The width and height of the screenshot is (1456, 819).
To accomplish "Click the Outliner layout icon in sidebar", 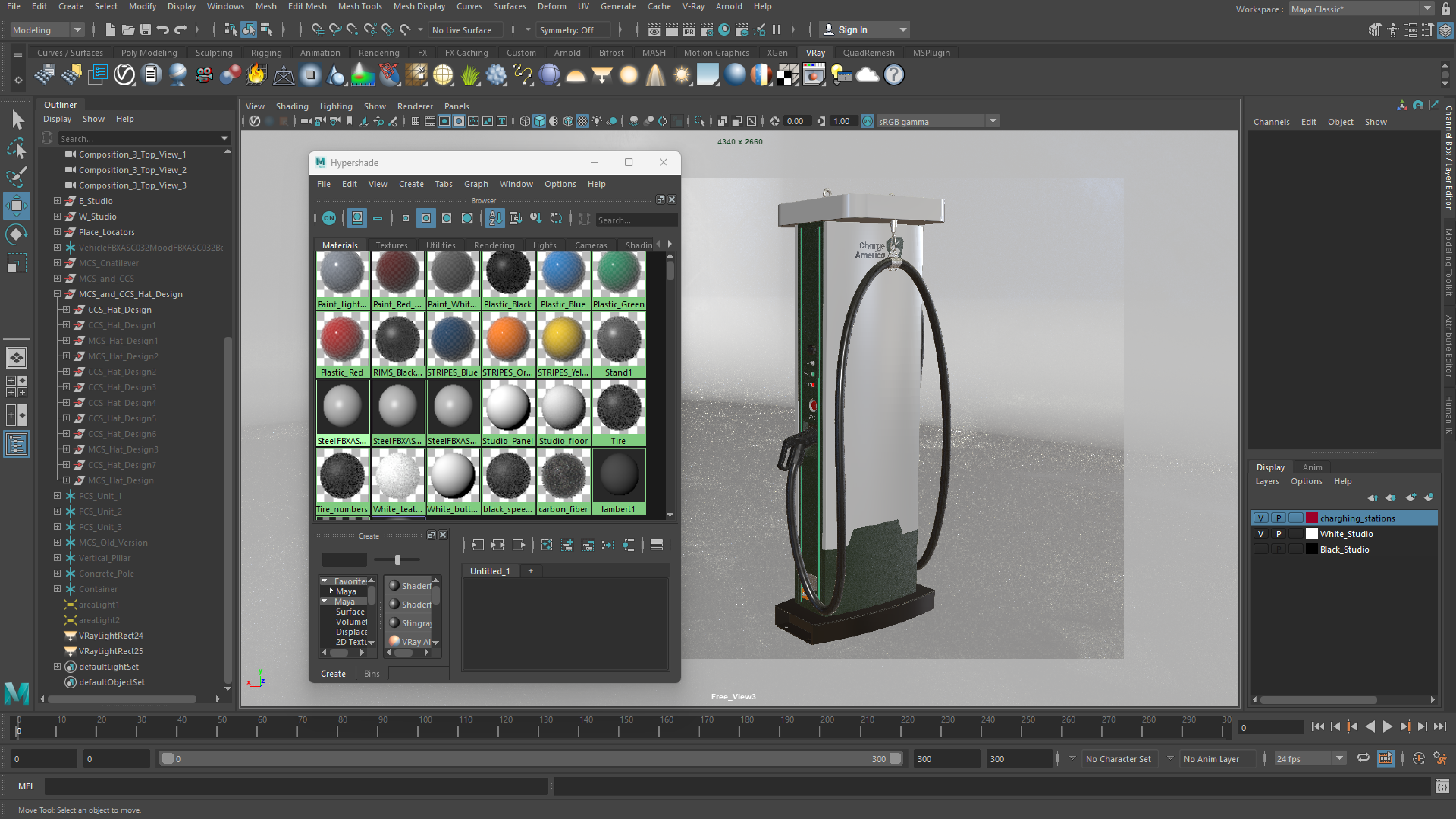I will [x=16, y=444].
